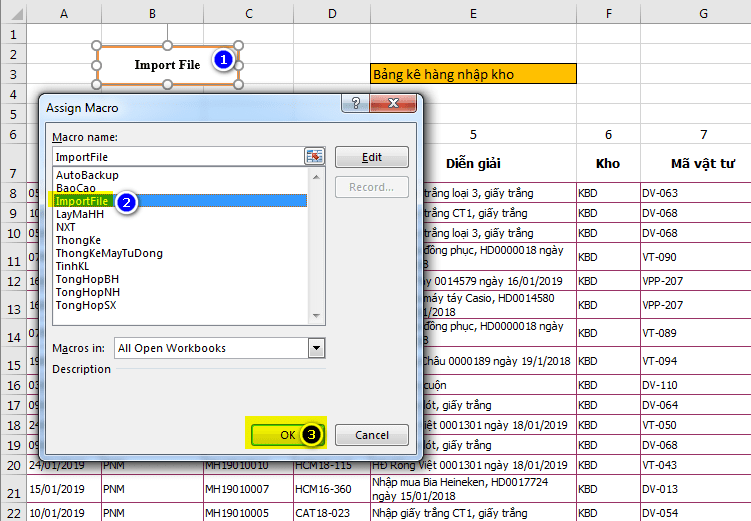The width and height of the screenshot is (751, 521).
Task: Select row 13 header
Action: (13, 305)
